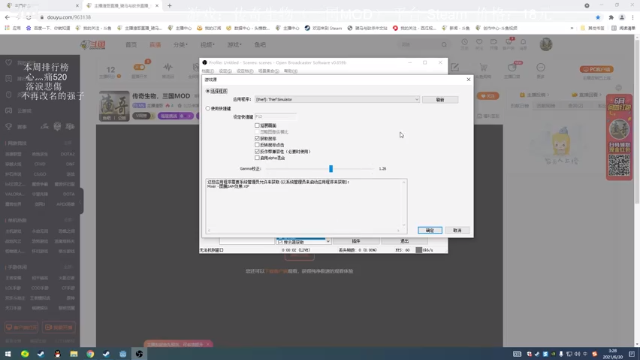Viewport: 640px width, 360px height.
Task: Expand the 分类 dropdown in site navigation
Action: pos(180,44)
